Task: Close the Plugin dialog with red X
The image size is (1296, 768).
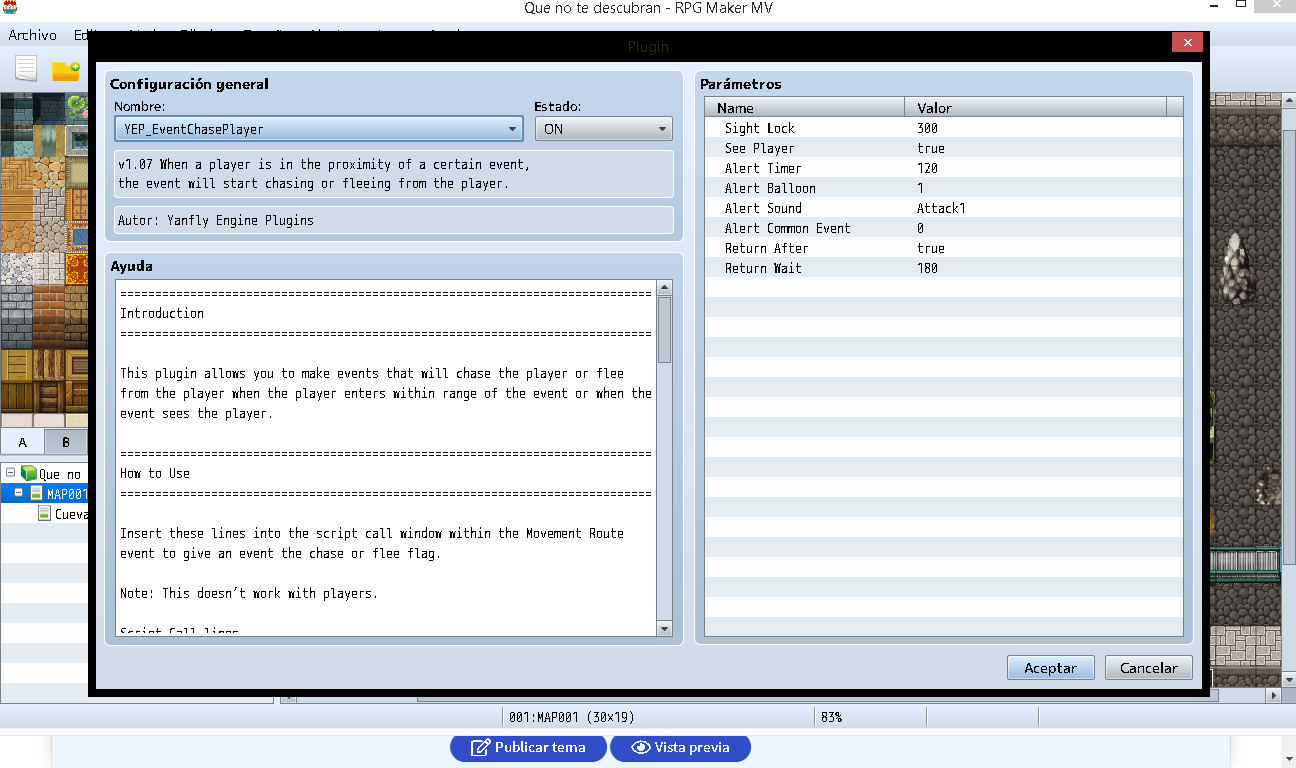Action: point(1186,43)
